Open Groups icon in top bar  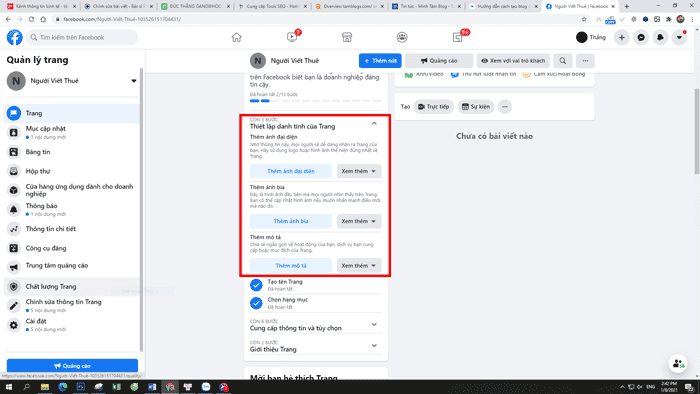click(x=402, y=37)
